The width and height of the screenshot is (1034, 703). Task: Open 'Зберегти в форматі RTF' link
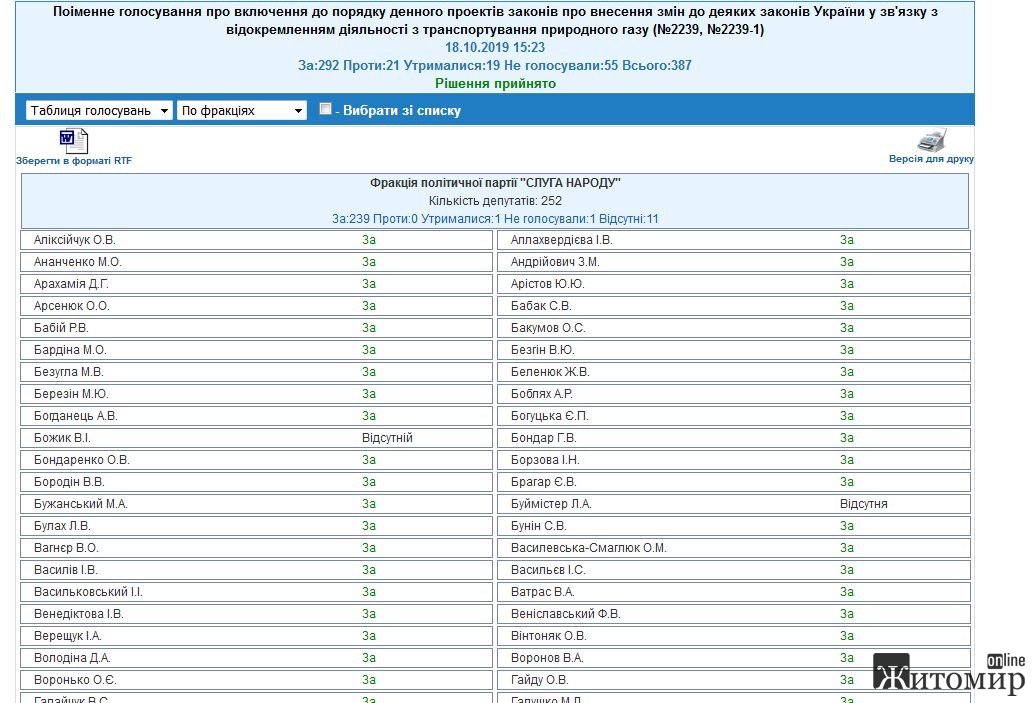[x=74, y=160]
